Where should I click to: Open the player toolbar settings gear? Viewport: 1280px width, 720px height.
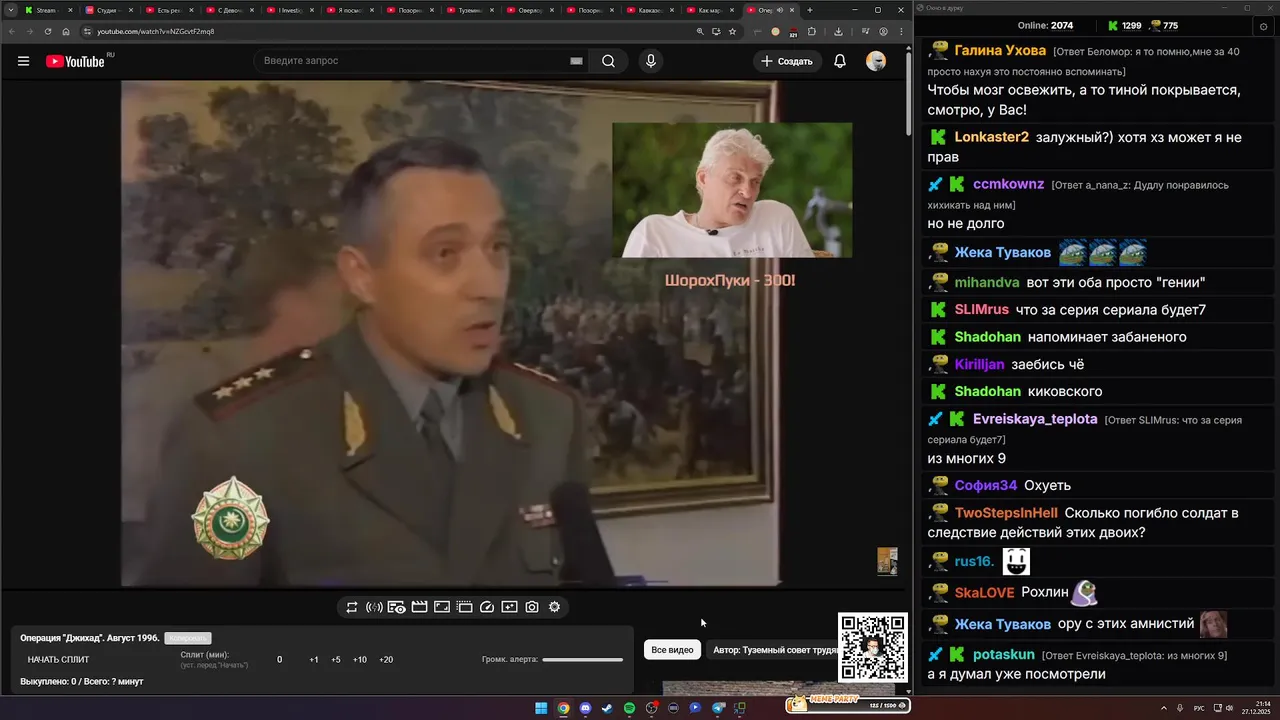pos(554,607)
